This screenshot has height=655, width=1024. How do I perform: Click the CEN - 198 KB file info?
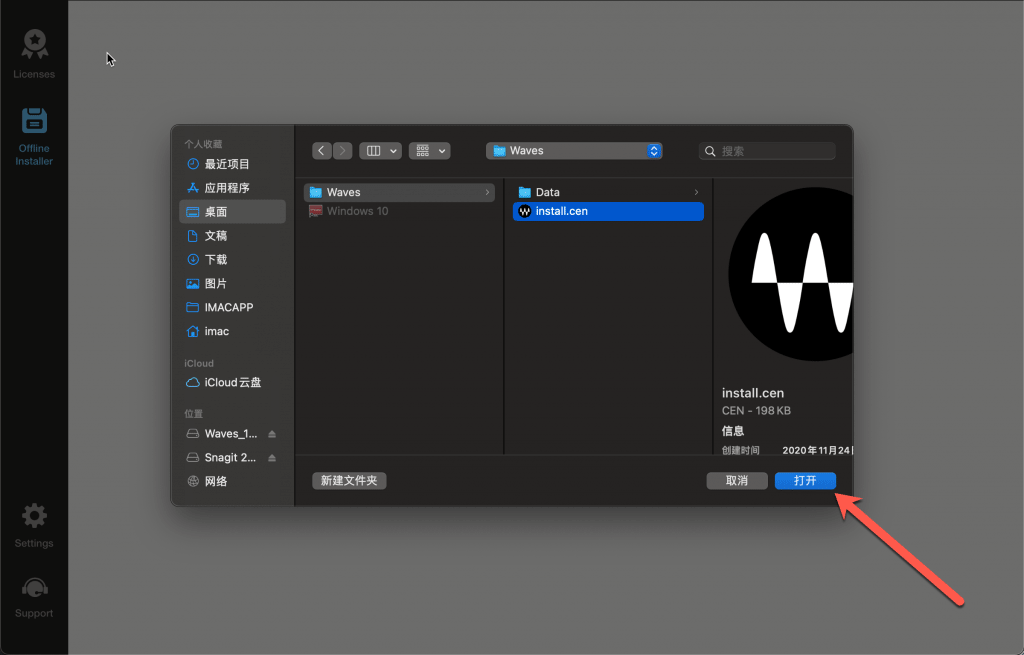[756, 411]
